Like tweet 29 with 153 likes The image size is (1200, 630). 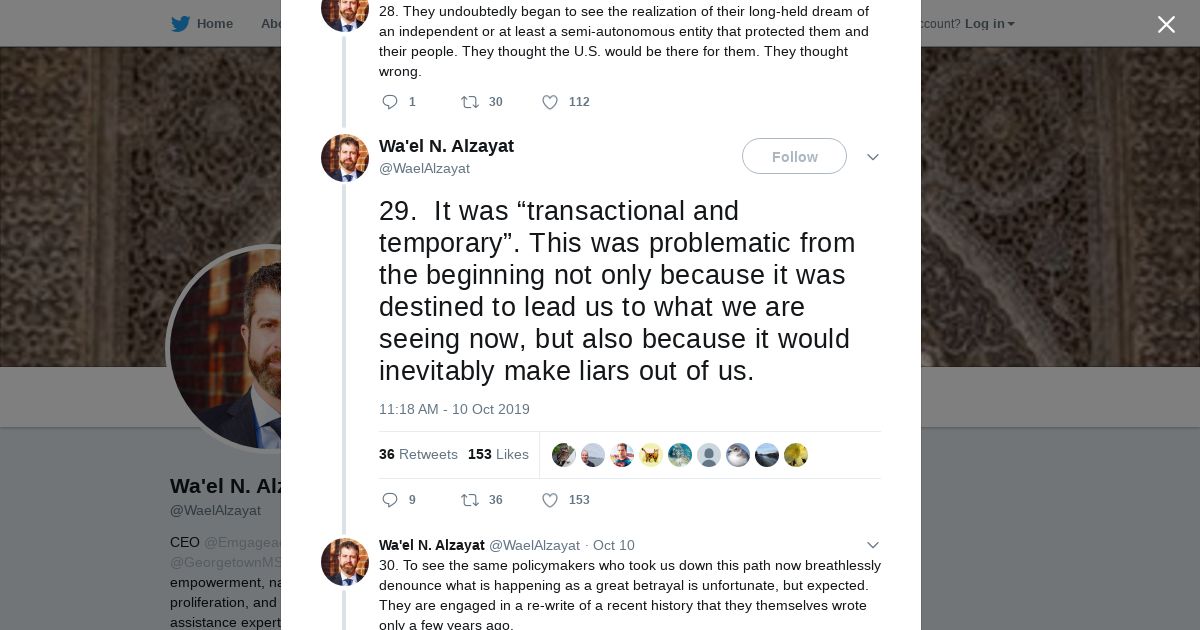[x=550, y=500]
